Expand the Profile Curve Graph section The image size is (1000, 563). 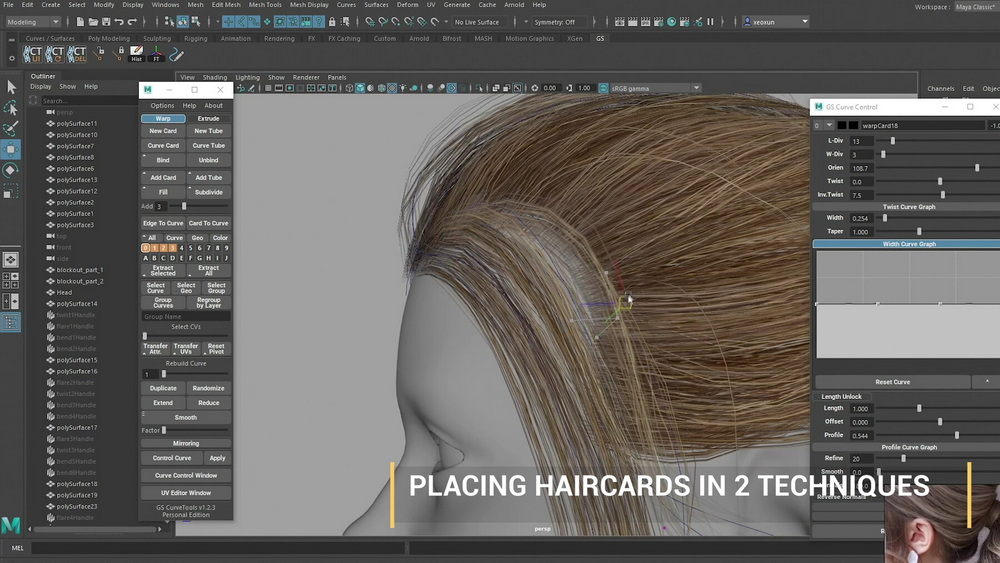[x=908, y=447]
